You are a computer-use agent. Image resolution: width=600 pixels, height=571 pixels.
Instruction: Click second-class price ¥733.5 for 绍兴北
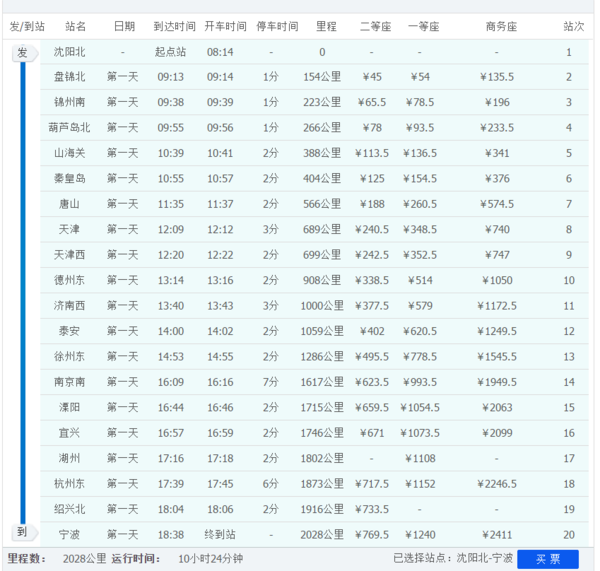pyautogui.click(x=372, y=509)
